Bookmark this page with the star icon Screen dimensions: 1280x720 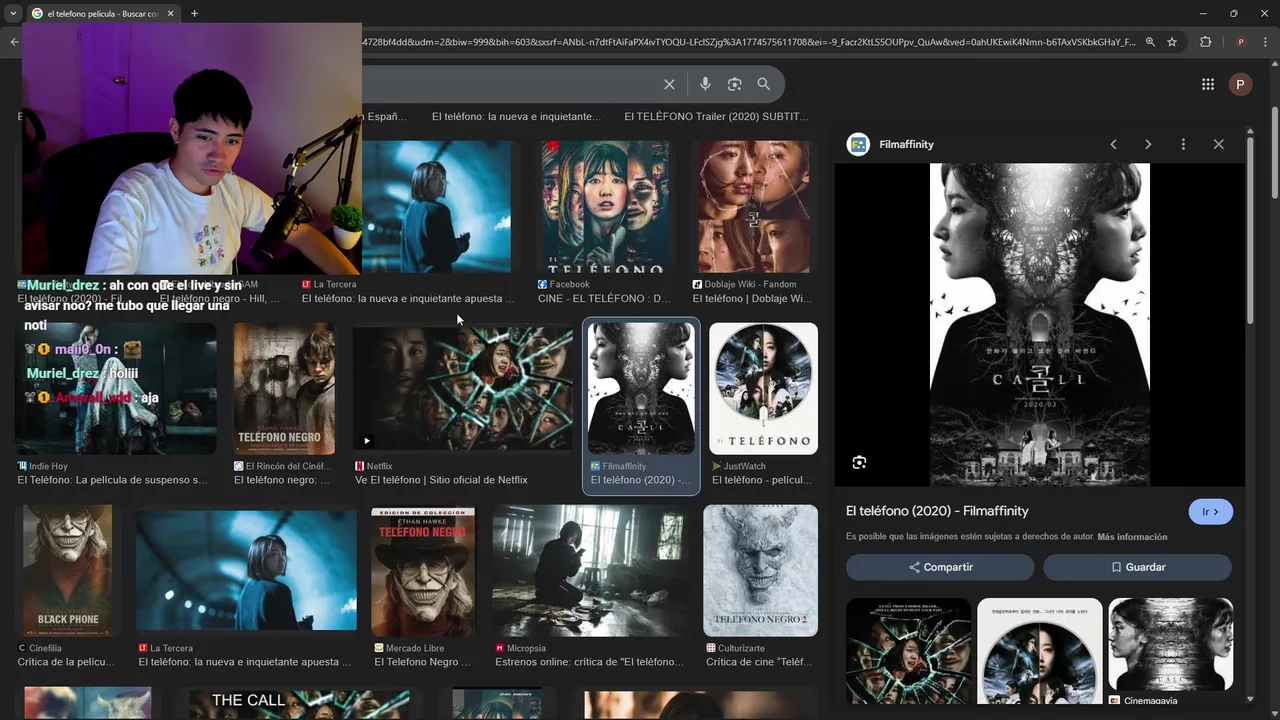pos(1172,42)
